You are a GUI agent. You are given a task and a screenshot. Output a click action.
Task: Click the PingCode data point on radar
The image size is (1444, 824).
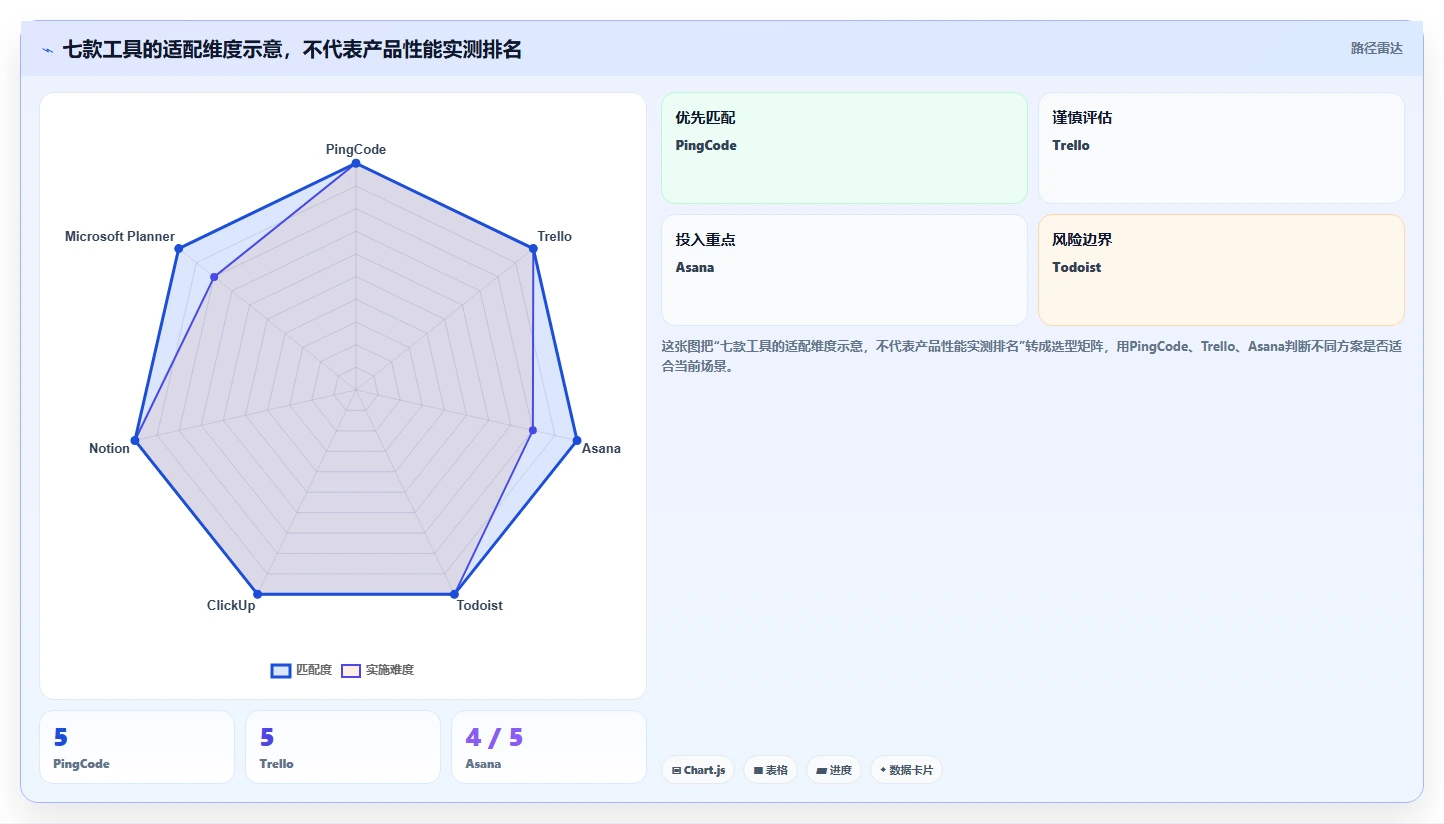tap(356, 164)
